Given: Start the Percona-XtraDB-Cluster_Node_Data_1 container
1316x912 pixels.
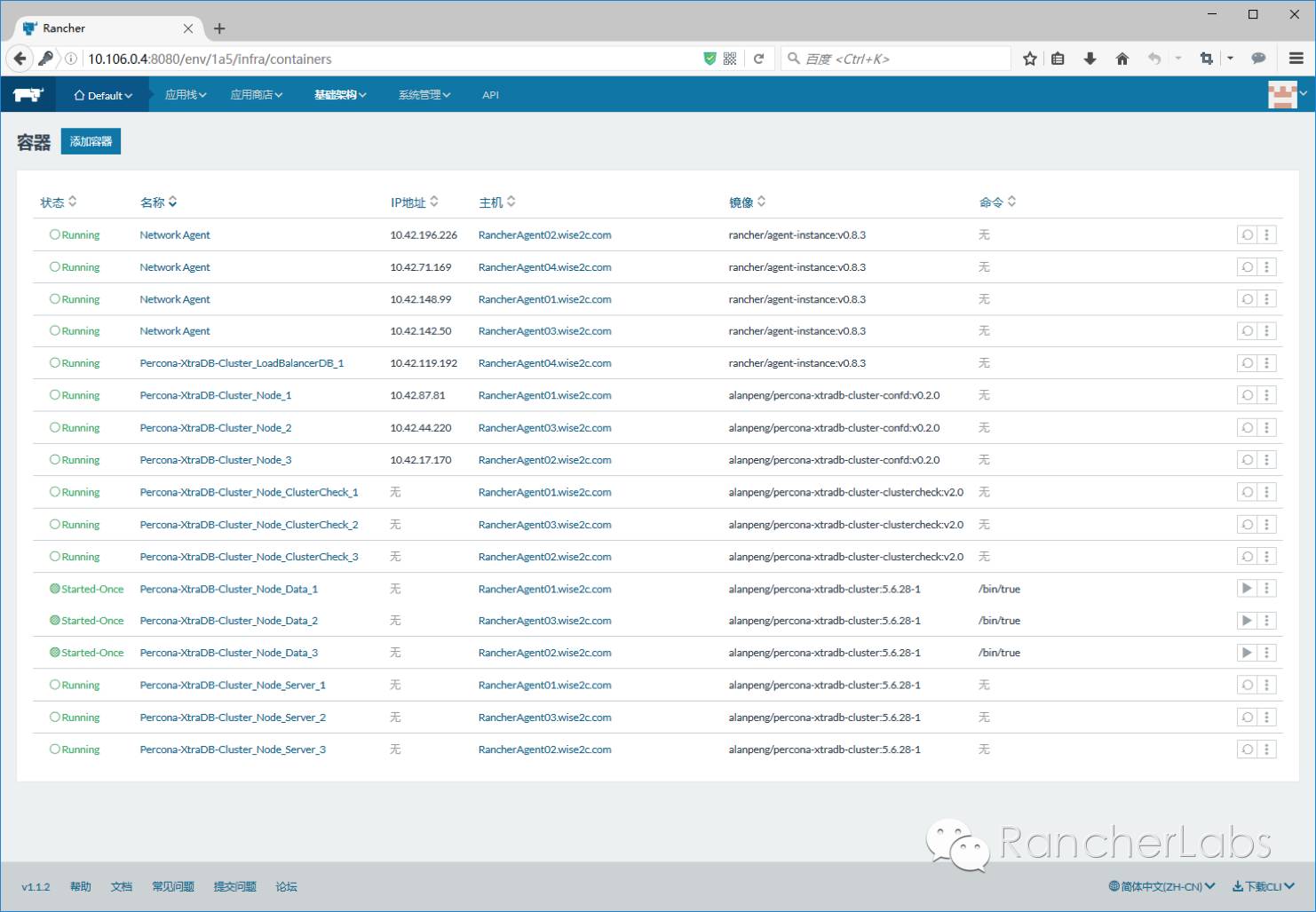Looking at the screenshot, I should click(x=1247, y=589).
